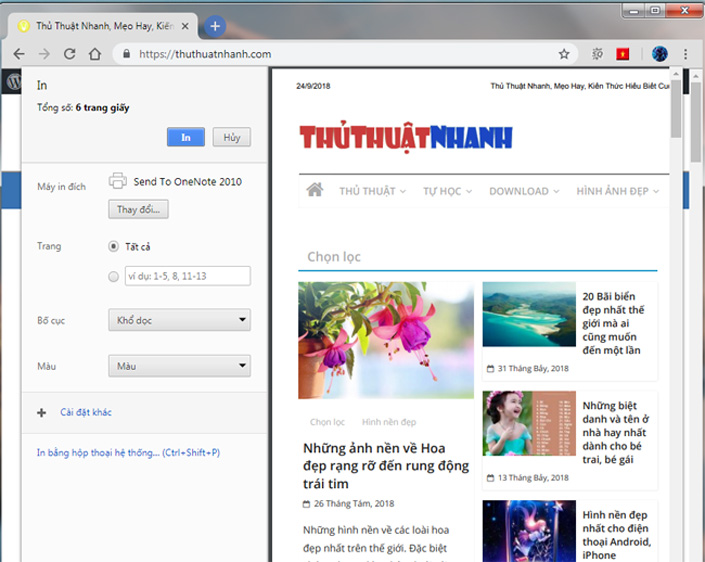705x562 pixels.
Task: Click the home icon in site navigation
Action: click(x=315, y=190)
